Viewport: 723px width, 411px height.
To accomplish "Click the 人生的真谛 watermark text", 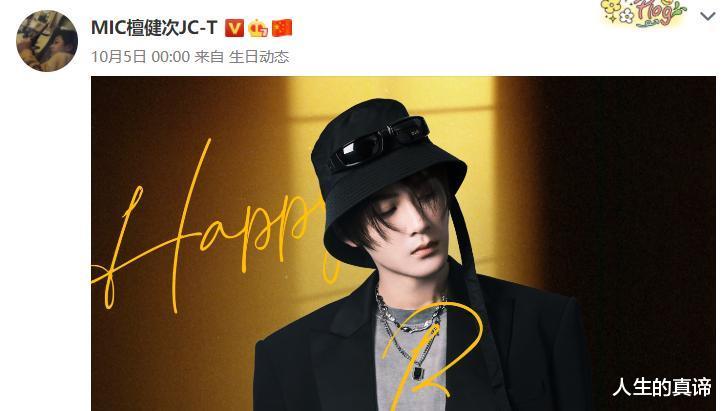I will click(x=662, y=387).
